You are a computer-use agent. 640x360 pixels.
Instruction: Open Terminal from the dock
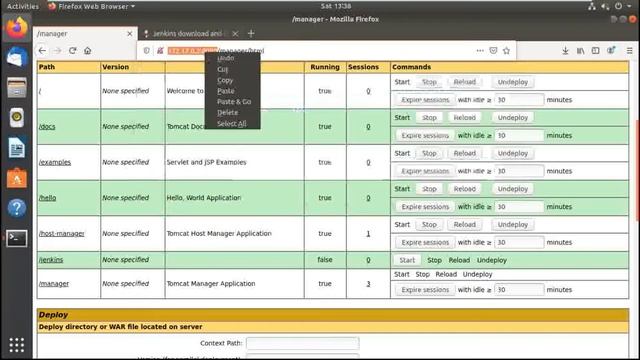click(17, 238)
